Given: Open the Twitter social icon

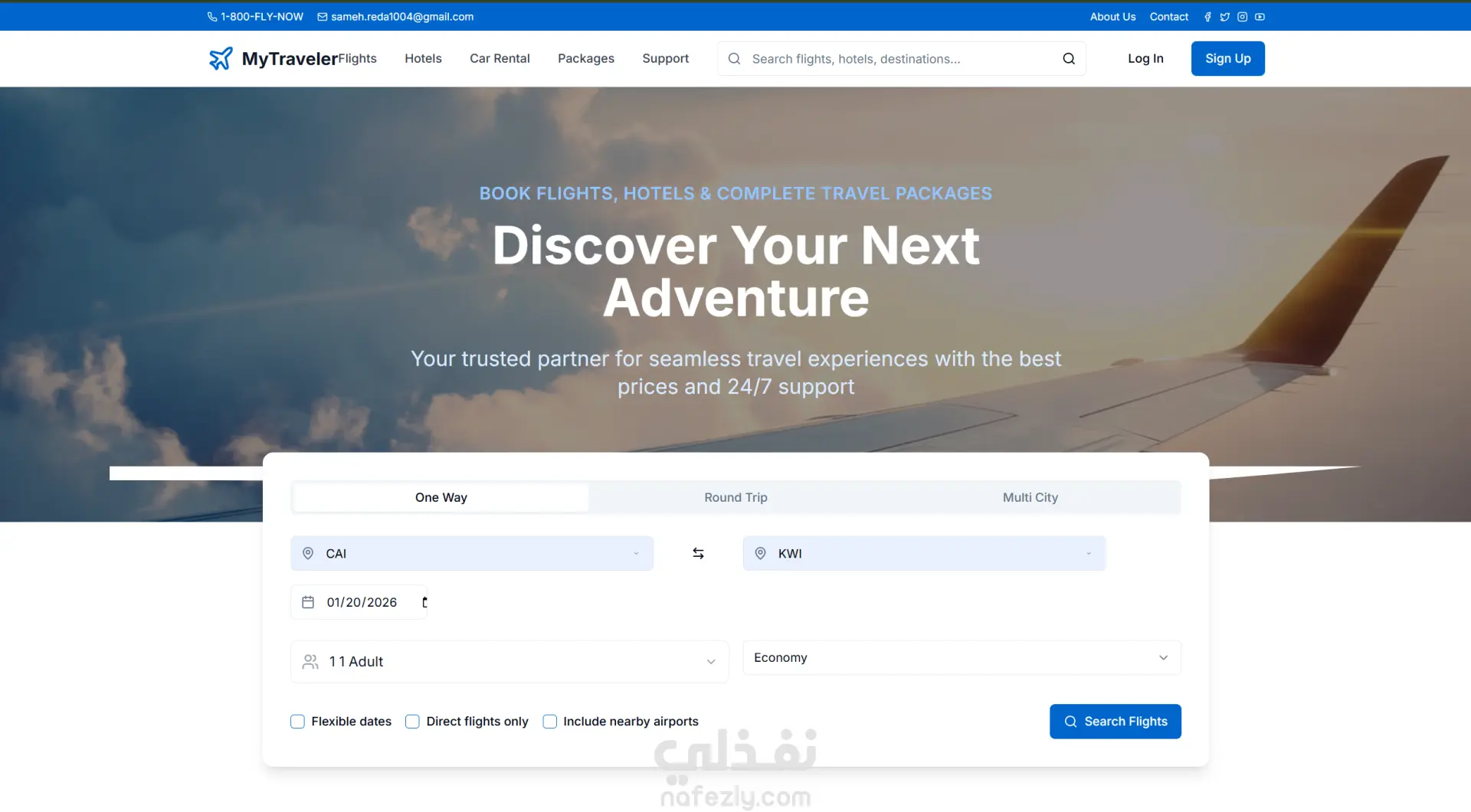Looking at the screenshot, I should pos(1225,17).
